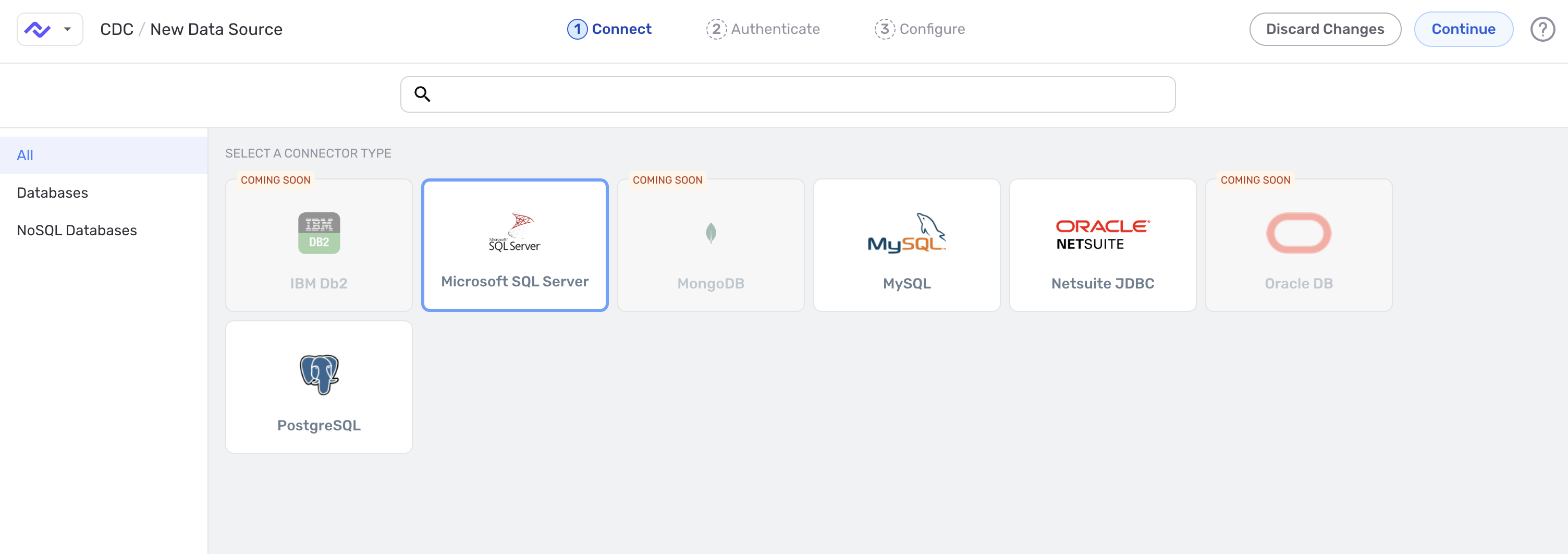
Task: Click the MongoDB card label
Action: tap(711, 283)
